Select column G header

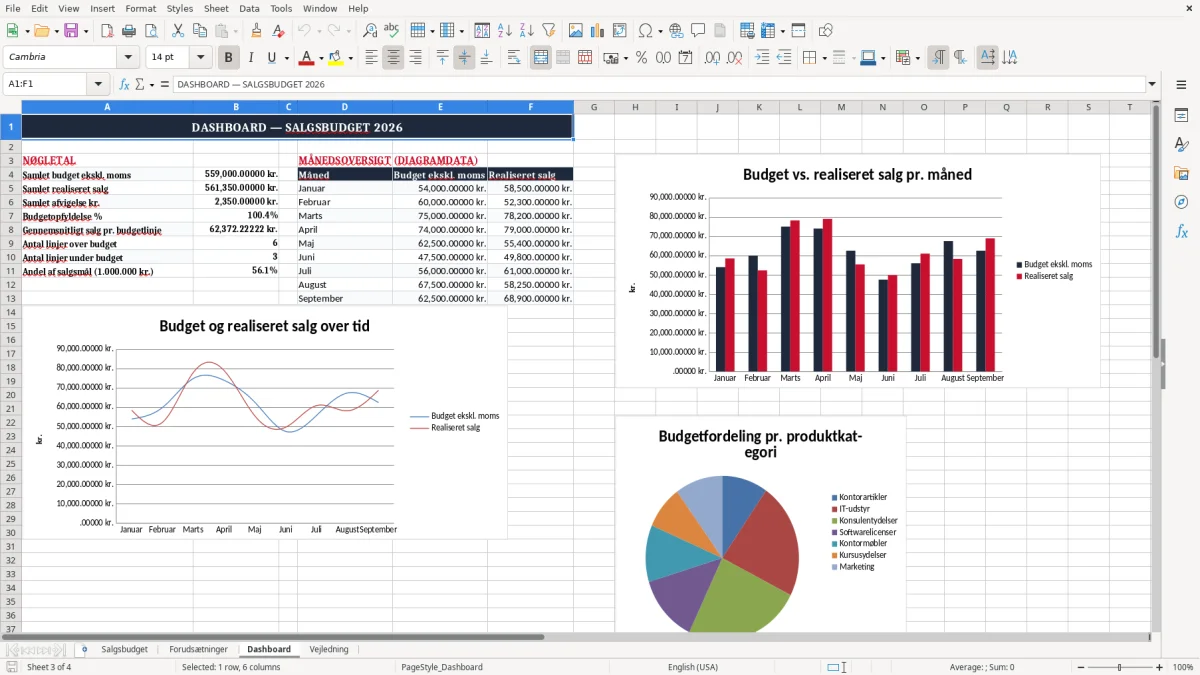[594, 107]
